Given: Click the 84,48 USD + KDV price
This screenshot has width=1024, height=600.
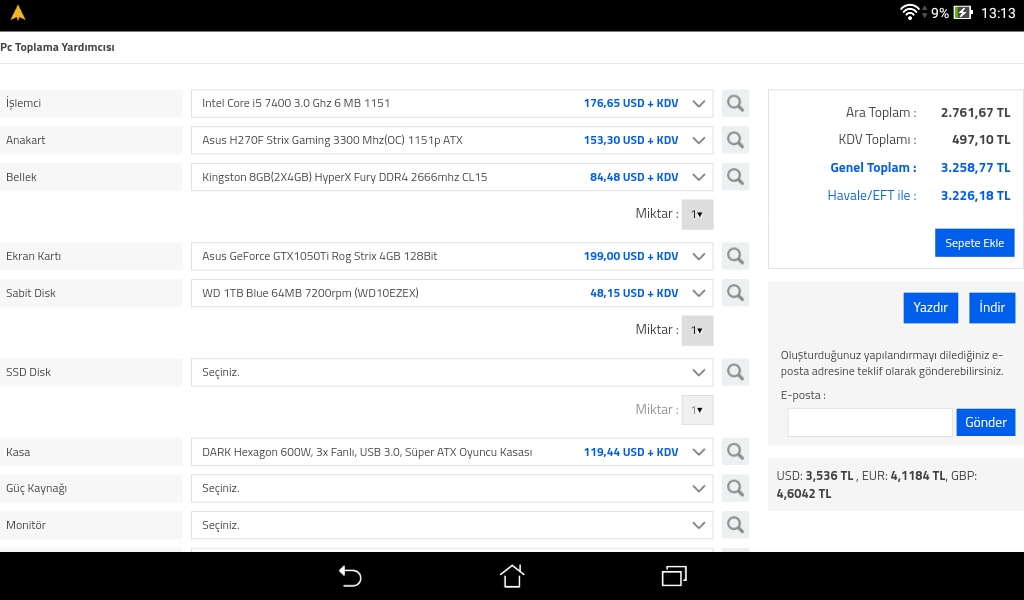Looking at the screenshot, I should [634, 177].
